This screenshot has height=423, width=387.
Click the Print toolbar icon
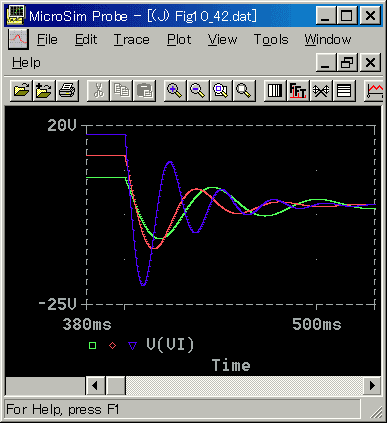[x=67, y=90]
